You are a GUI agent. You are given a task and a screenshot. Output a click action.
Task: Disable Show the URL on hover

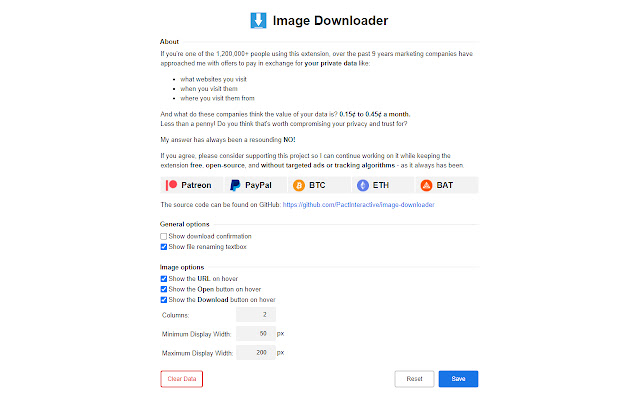pyautogui.click(x=164, y=279)
